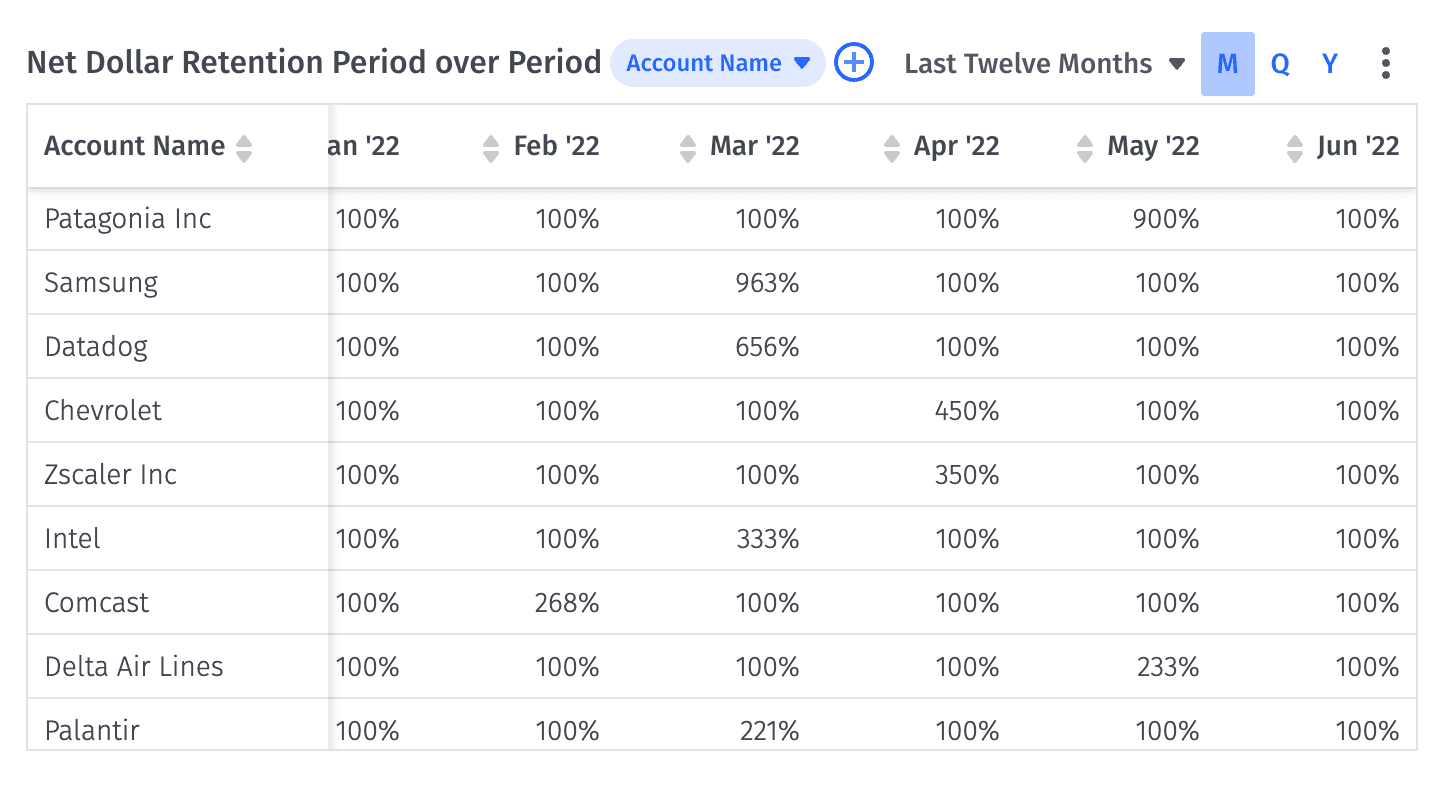
Task: Switch to the Q quarterly tab
Action: (1280, 63)
